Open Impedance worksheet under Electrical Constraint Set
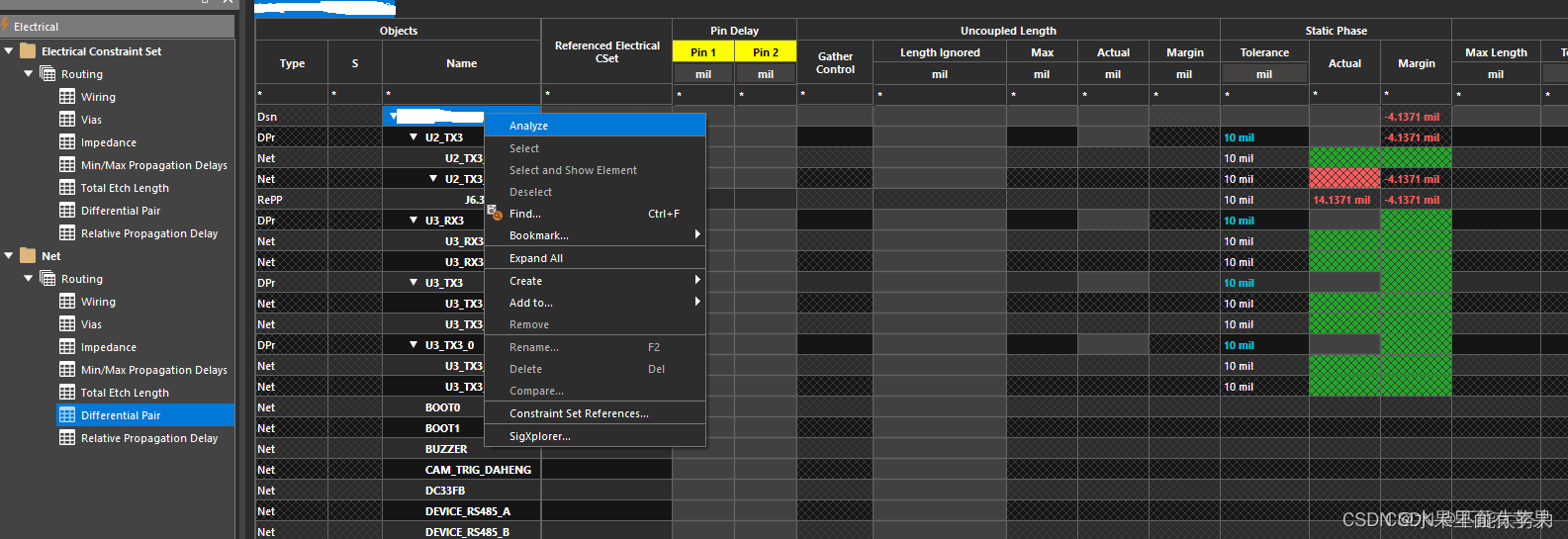 point(108,142)
